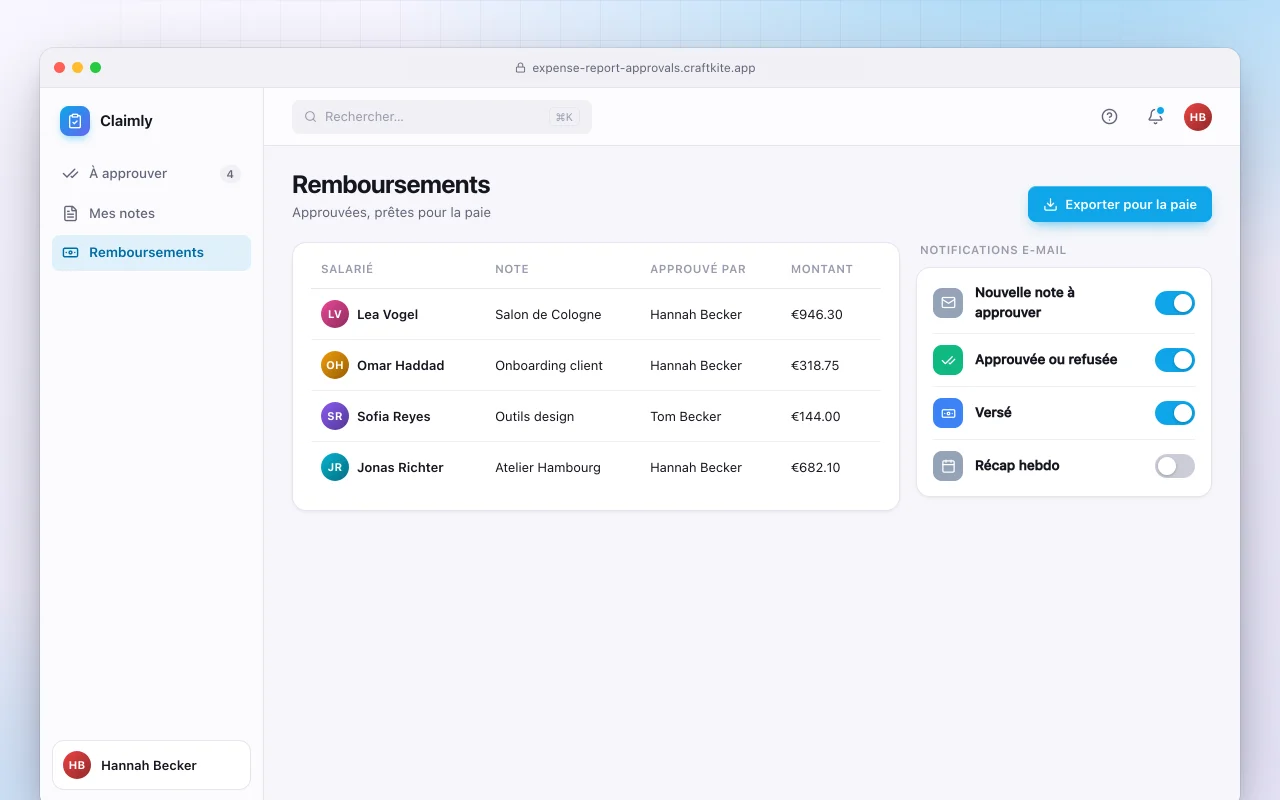Image resolution: width=1280 pixels, height=800 pixels.
Task: Open the Hannah Becker account card at bottom
Action: (x=151, y=765)
